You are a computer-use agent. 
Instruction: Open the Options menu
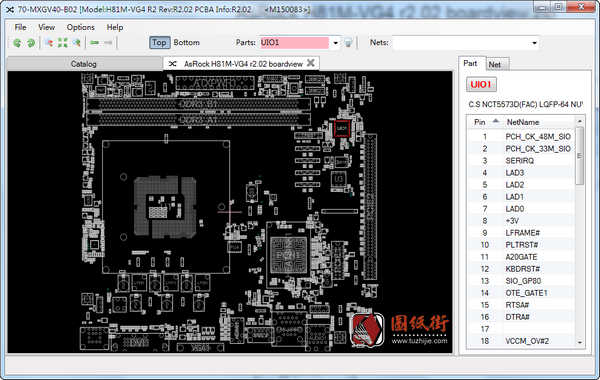click(80, 27)
